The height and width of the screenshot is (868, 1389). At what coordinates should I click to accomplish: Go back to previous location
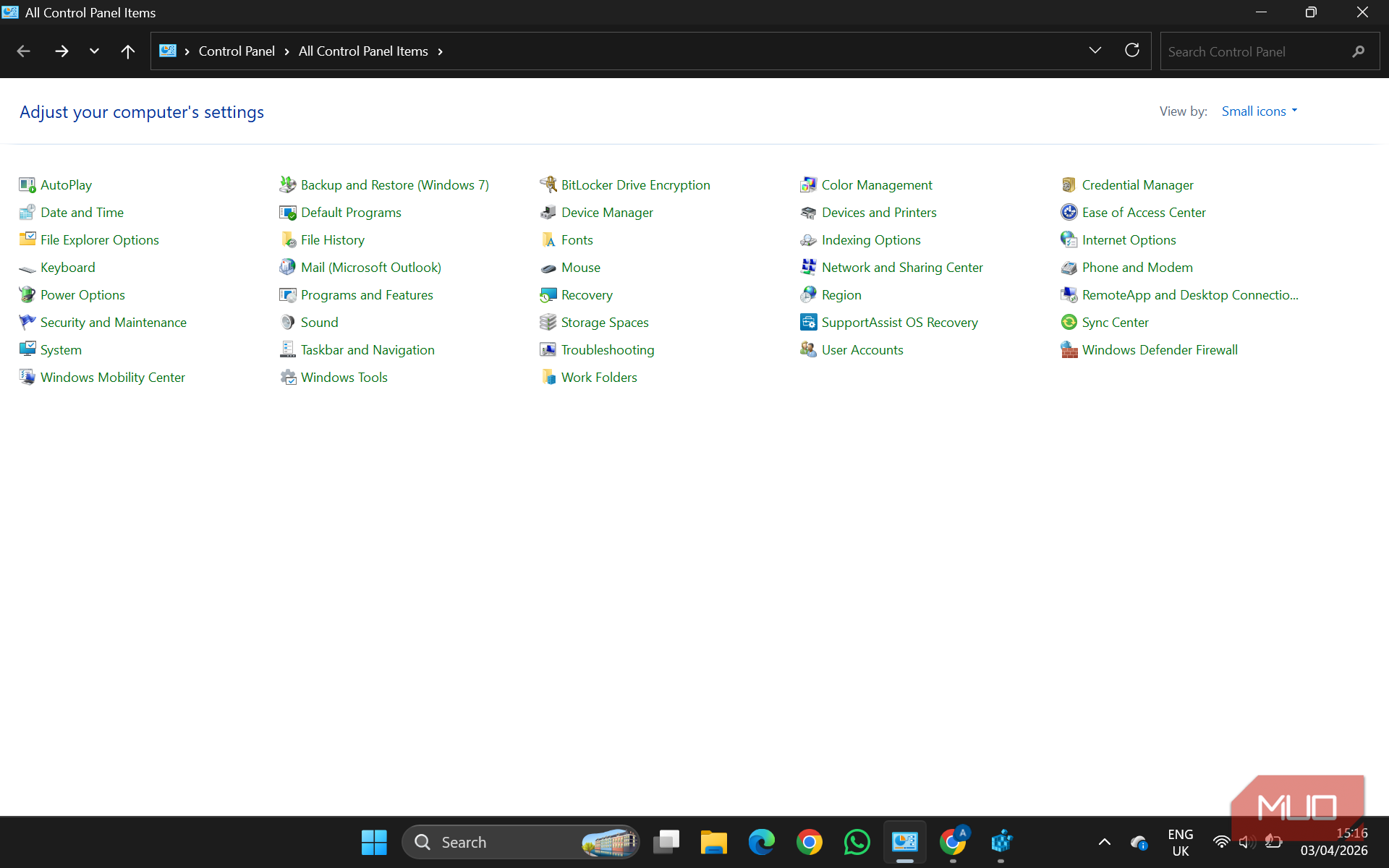coord(23,51)
